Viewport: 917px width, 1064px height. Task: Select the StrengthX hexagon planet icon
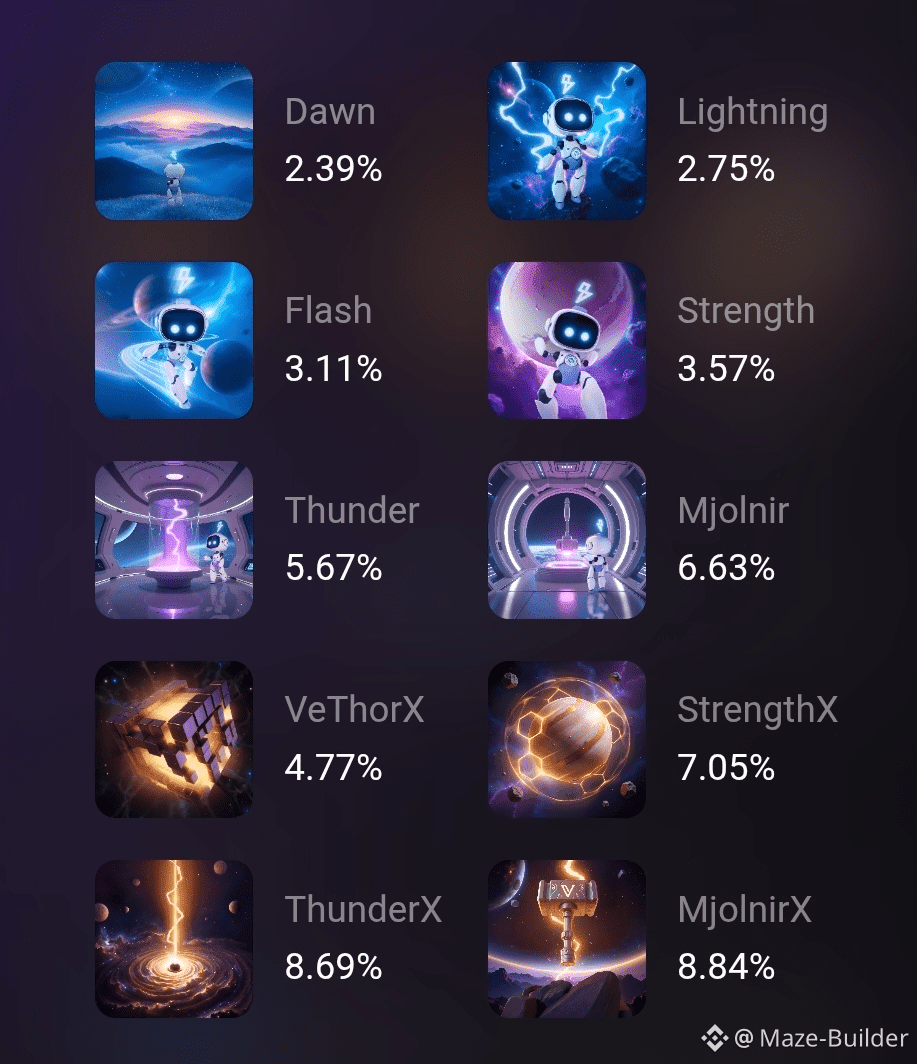567,739
